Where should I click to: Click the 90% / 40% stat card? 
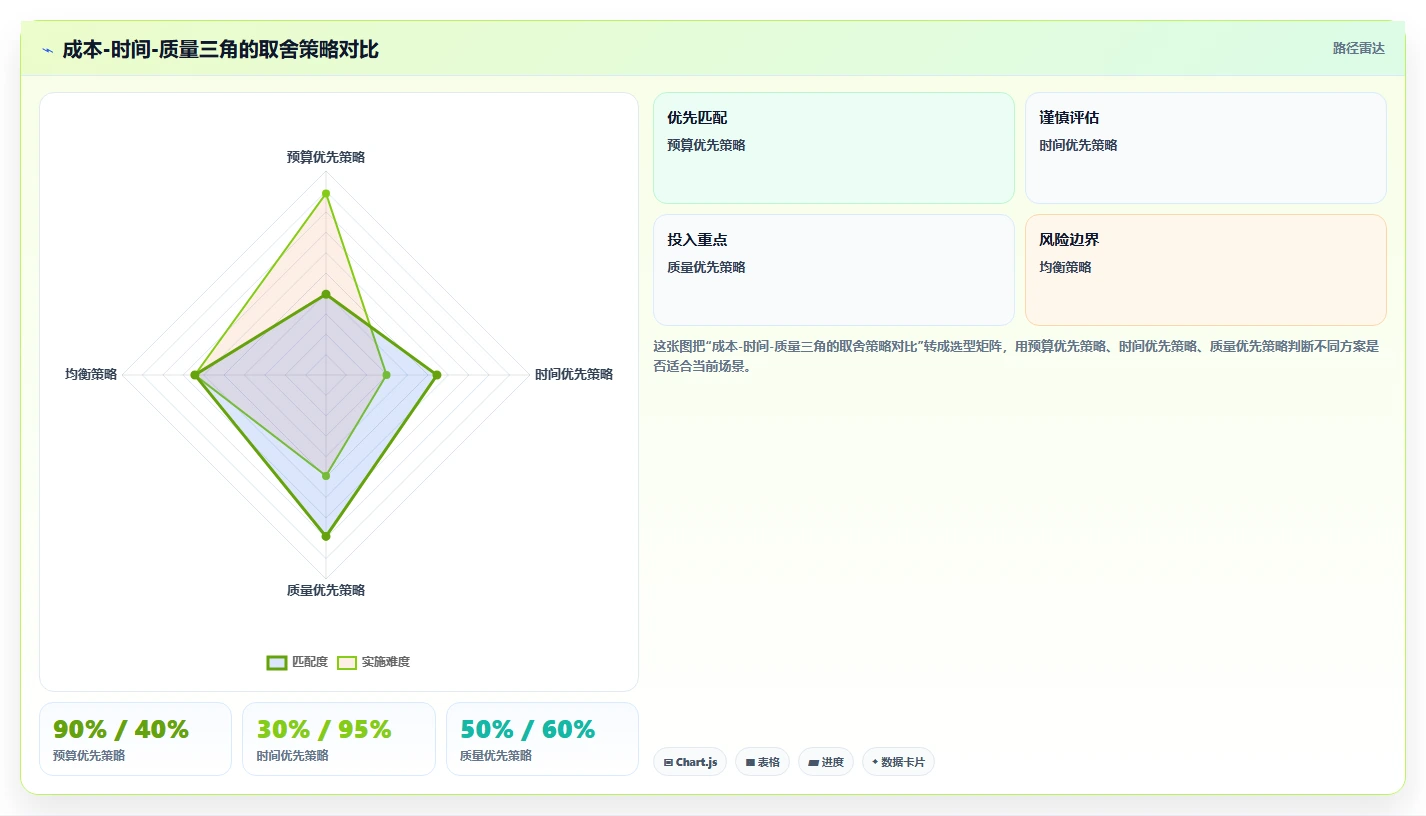click(135, 739)
